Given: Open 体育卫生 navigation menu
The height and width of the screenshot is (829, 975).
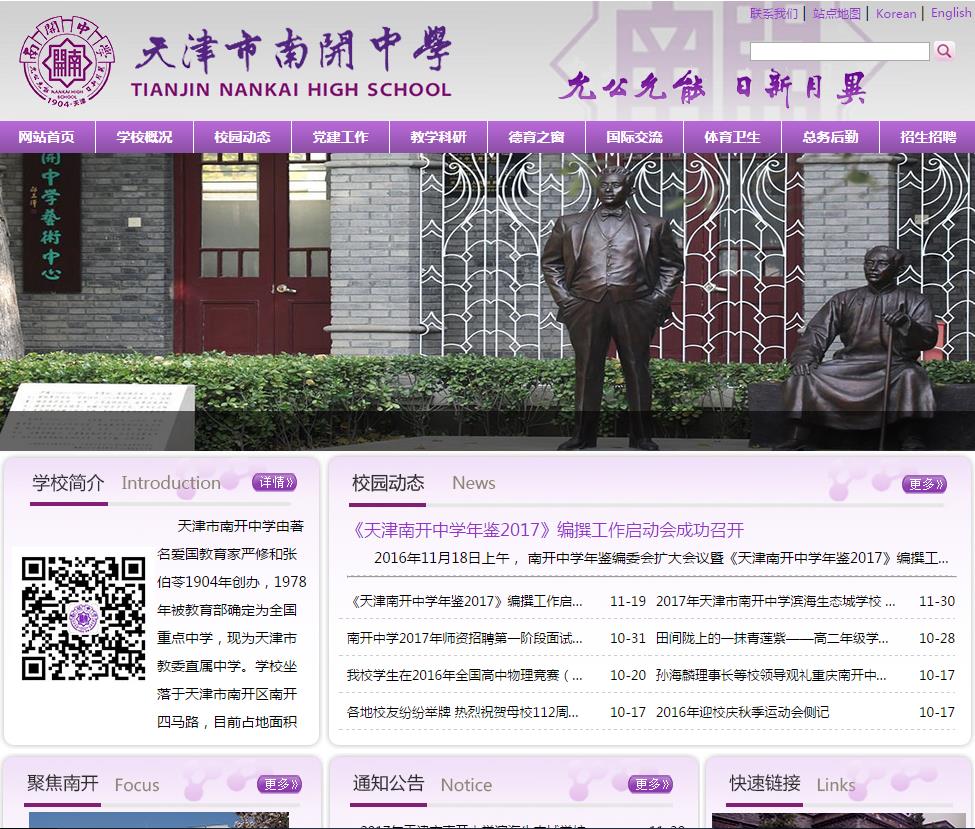Looking at the screenshot, I should 732,137.
